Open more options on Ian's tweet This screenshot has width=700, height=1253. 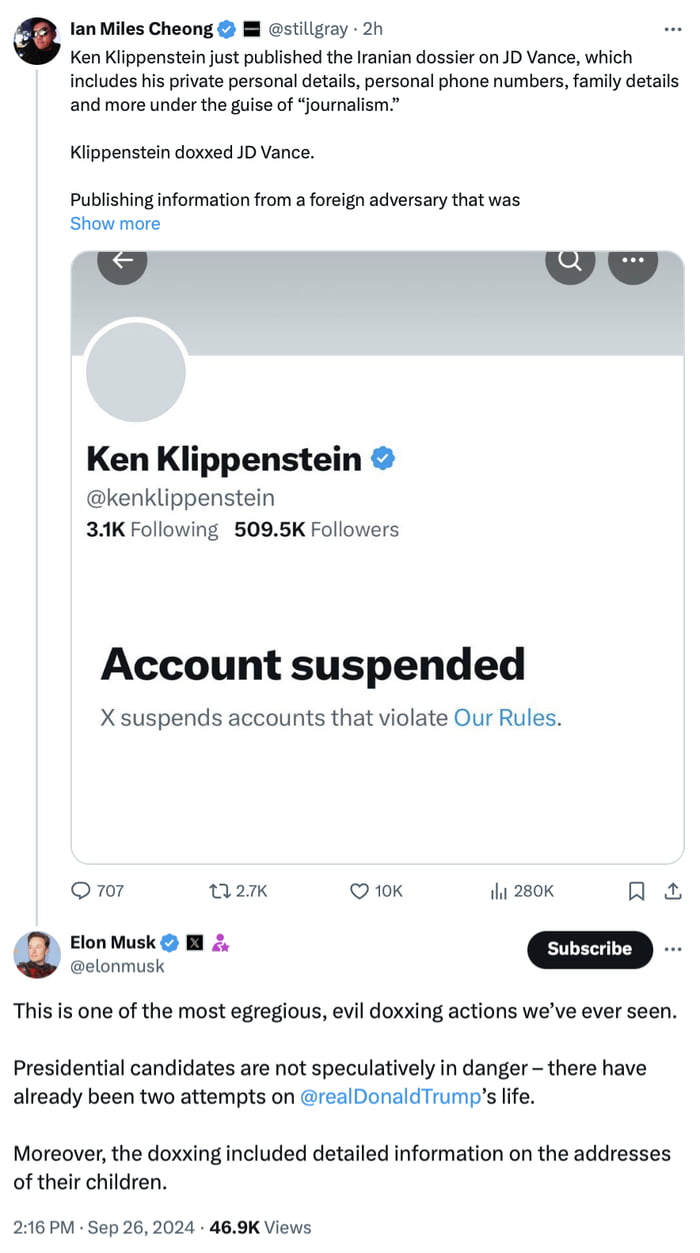coord(673,30)
